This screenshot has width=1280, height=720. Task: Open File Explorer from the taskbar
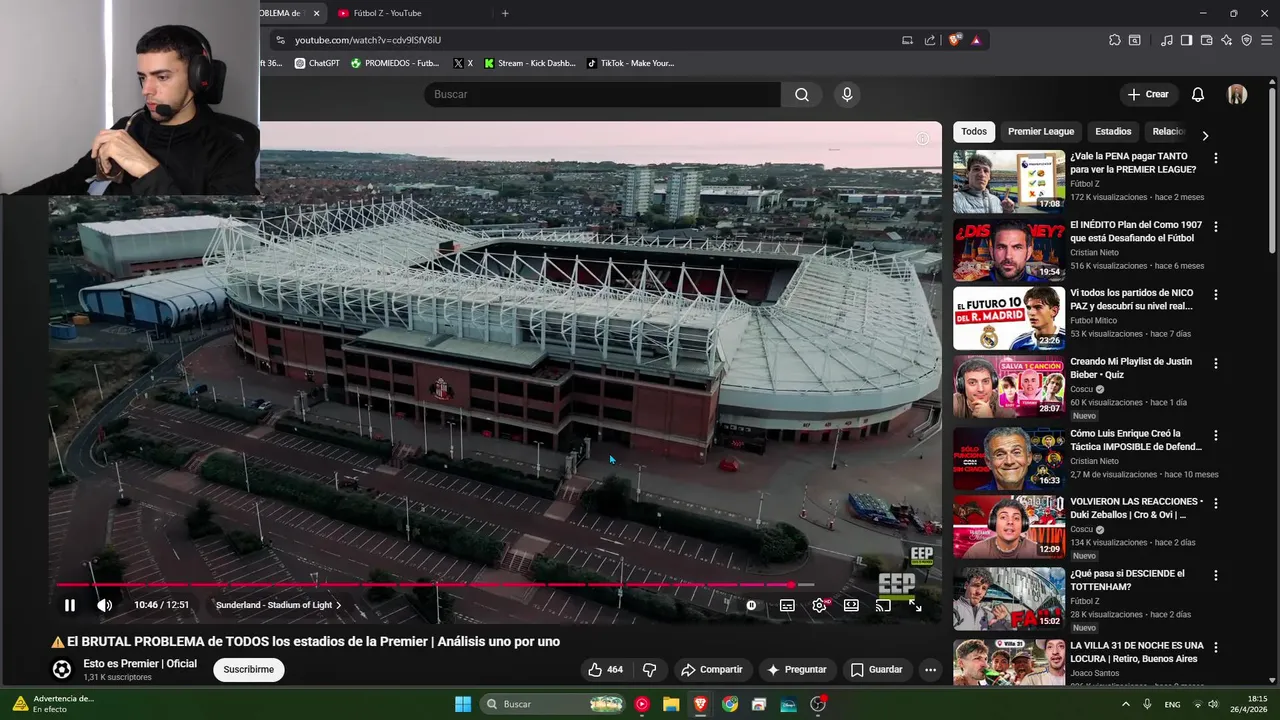point(671,704)
